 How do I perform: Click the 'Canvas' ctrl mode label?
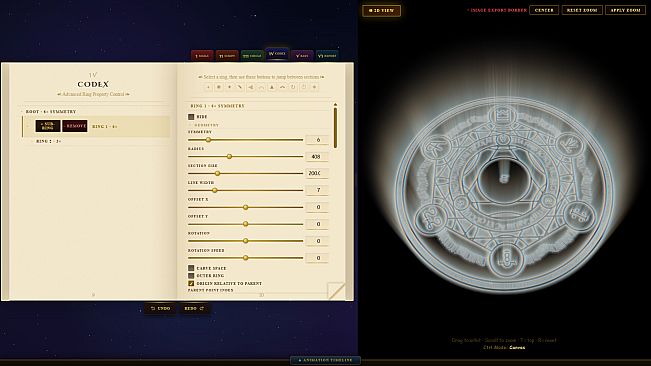pyautogui.click(x=517, y=348)
